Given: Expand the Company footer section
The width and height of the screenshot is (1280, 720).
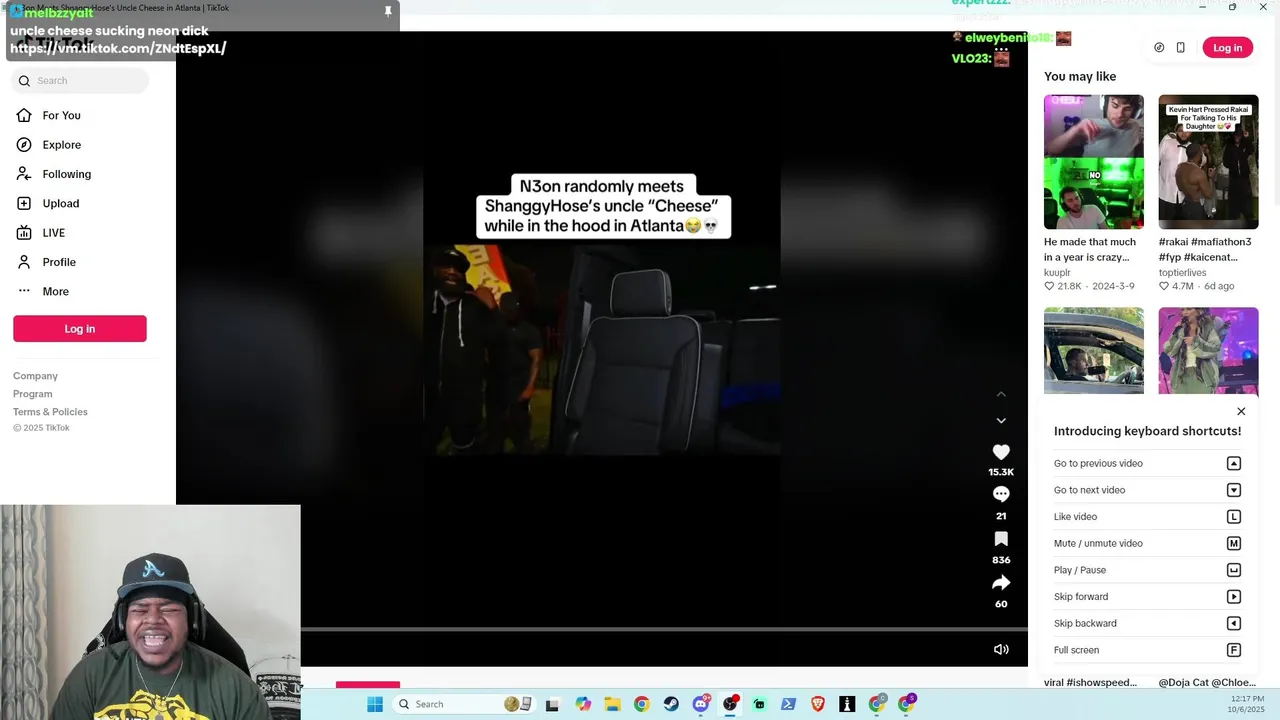Looking at the screenshot, I should pos(35,376).
